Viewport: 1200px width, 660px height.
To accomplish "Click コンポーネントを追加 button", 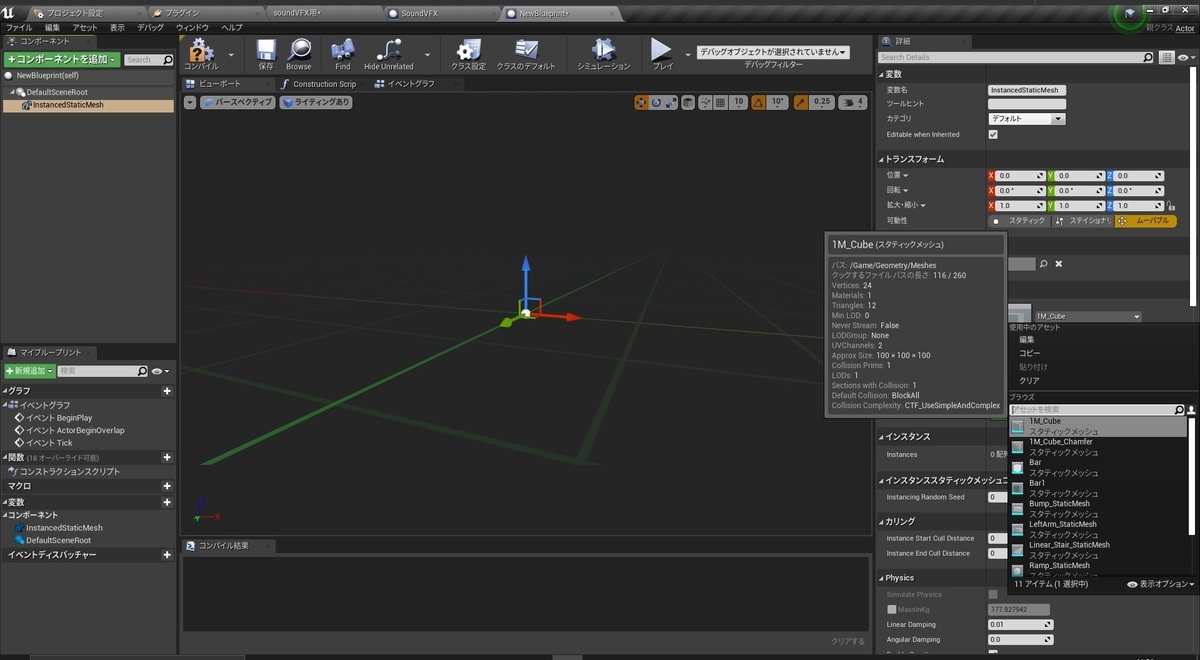I will 61,60.
